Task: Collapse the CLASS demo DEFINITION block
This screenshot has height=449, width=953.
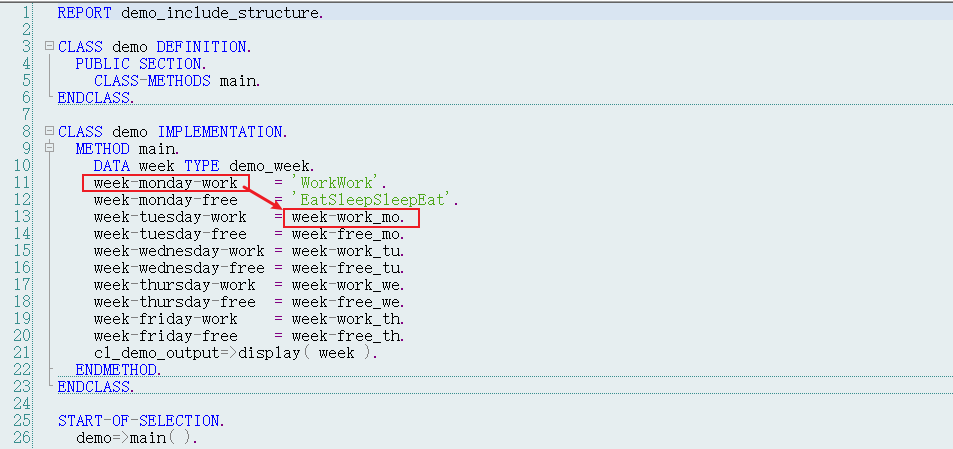Action: click(x=50, y=46)
